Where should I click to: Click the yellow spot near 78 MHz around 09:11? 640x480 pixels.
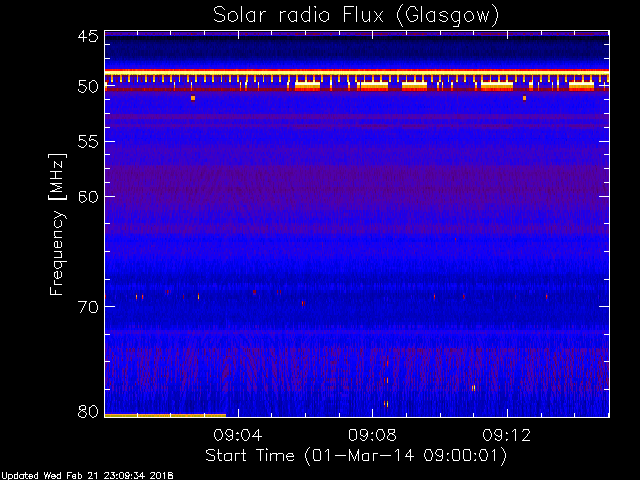click(473, 388)
